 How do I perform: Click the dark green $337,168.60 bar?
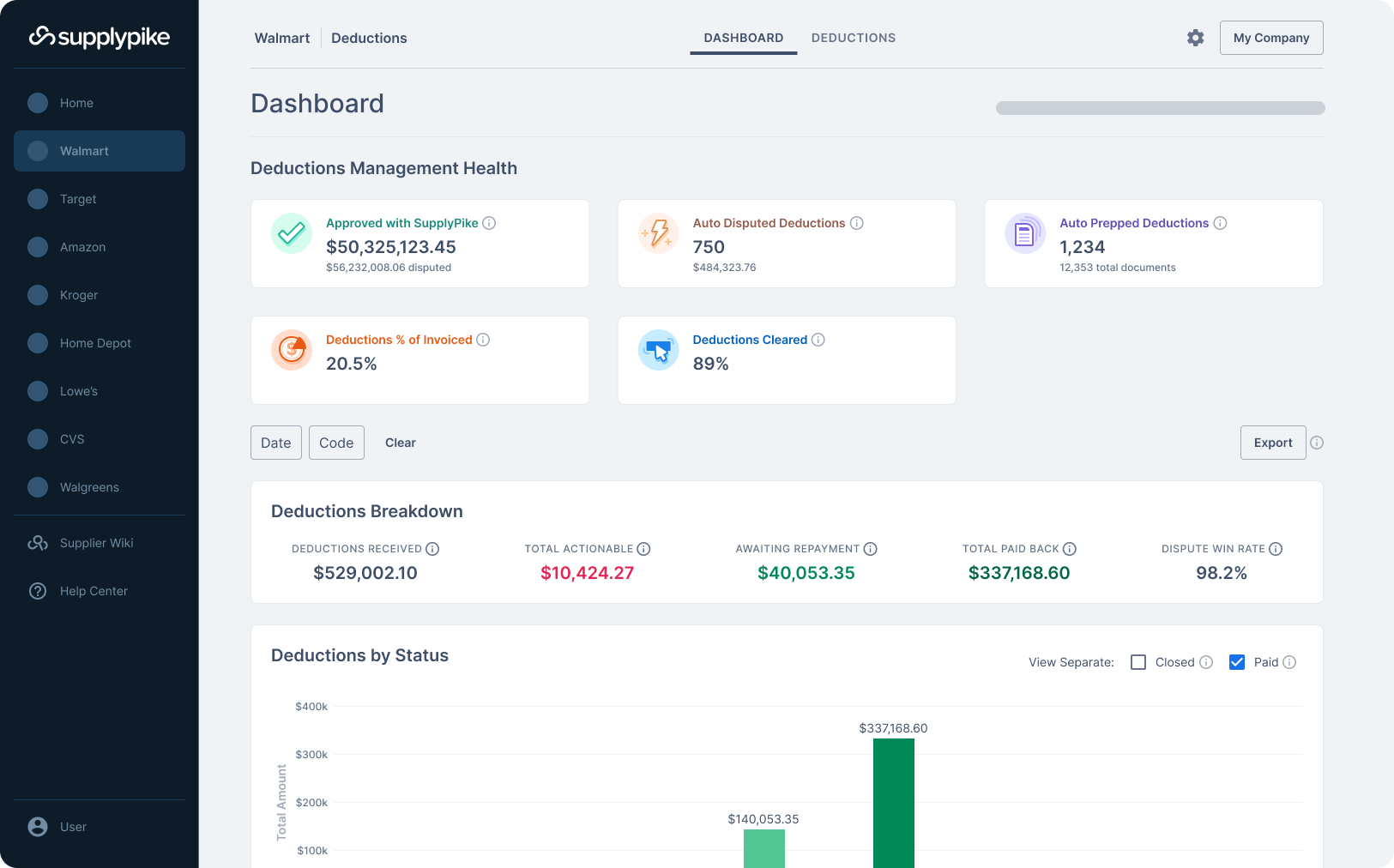click(894, 803)
